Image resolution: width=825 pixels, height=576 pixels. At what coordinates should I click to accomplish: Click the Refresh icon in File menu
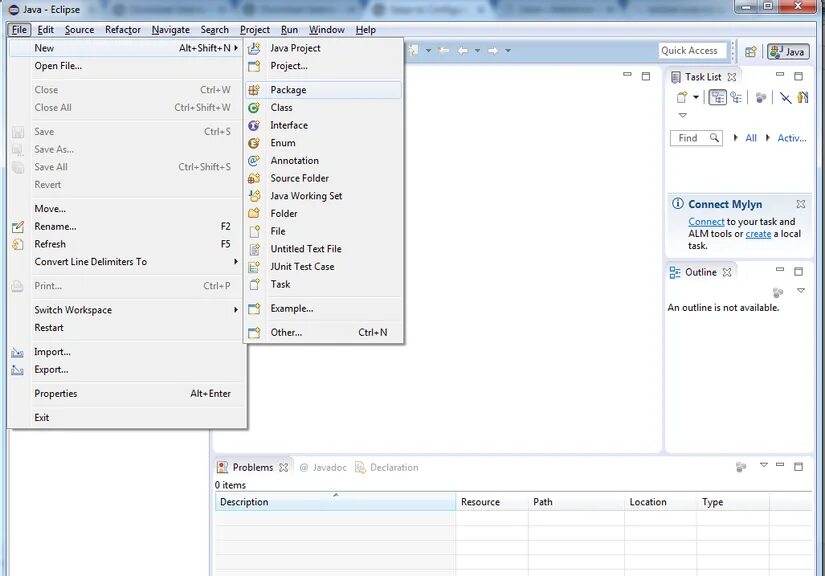coord(18,244)
